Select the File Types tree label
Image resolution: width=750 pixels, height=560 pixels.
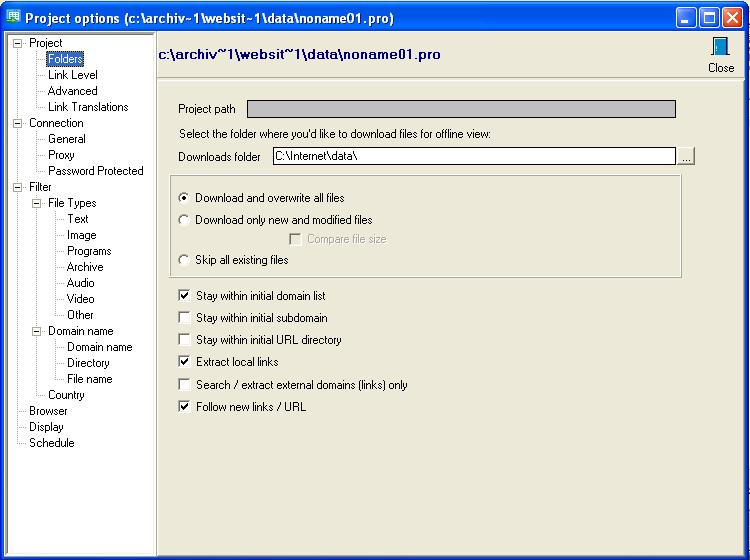[72, 203]
